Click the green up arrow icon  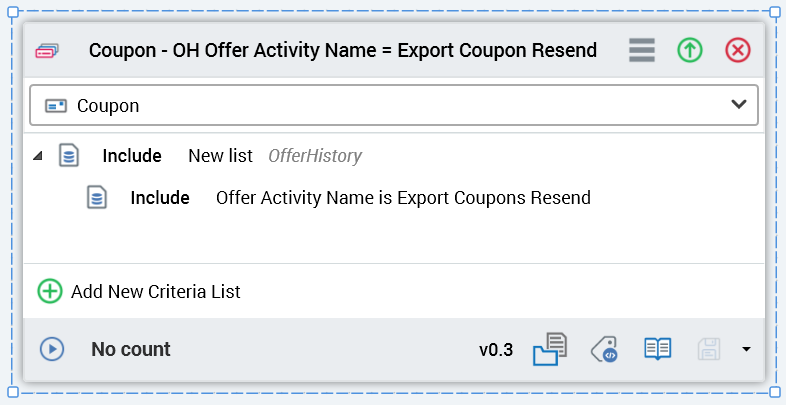click(x=690, y=50)
